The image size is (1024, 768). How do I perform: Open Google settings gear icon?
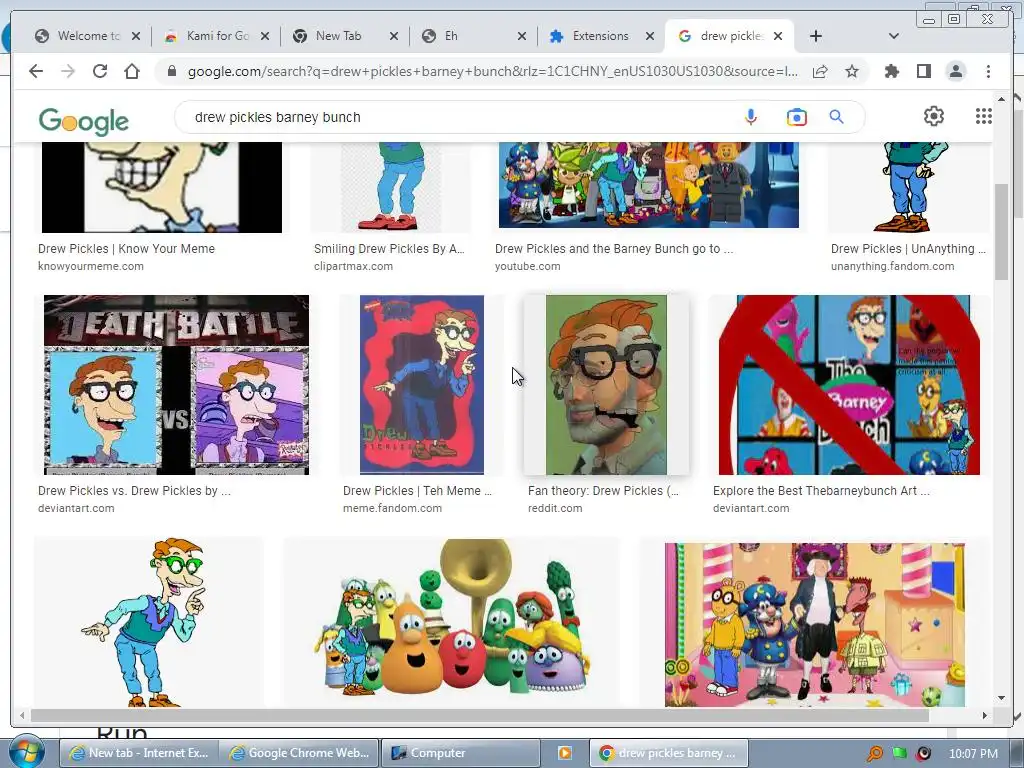click(934, 116)
